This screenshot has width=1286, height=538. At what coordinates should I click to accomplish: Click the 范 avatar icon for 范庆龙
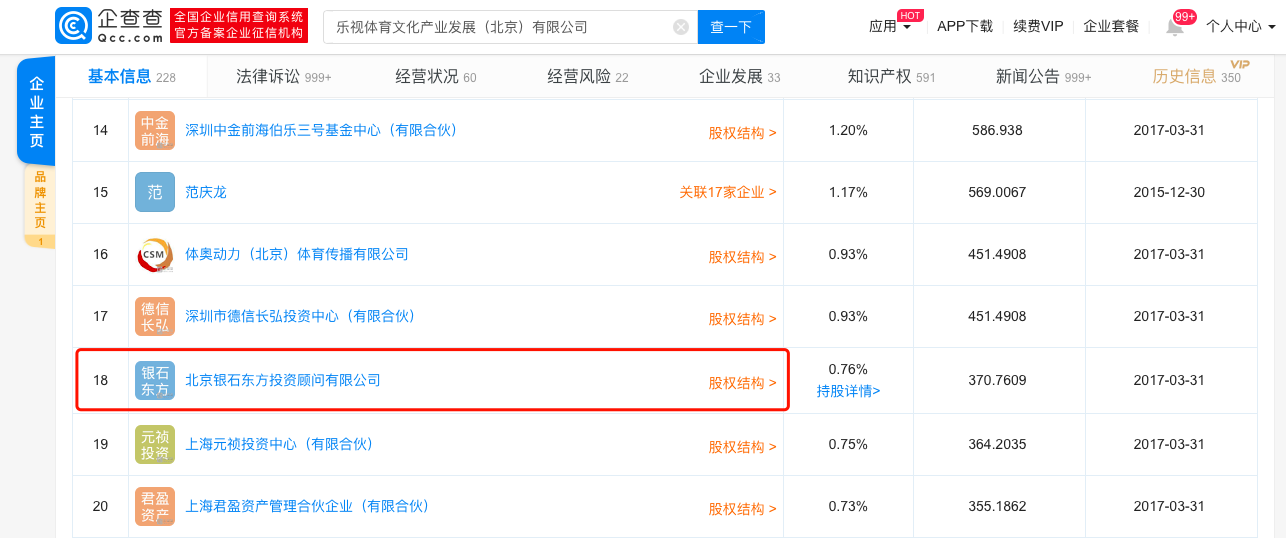tap(155, 192)
